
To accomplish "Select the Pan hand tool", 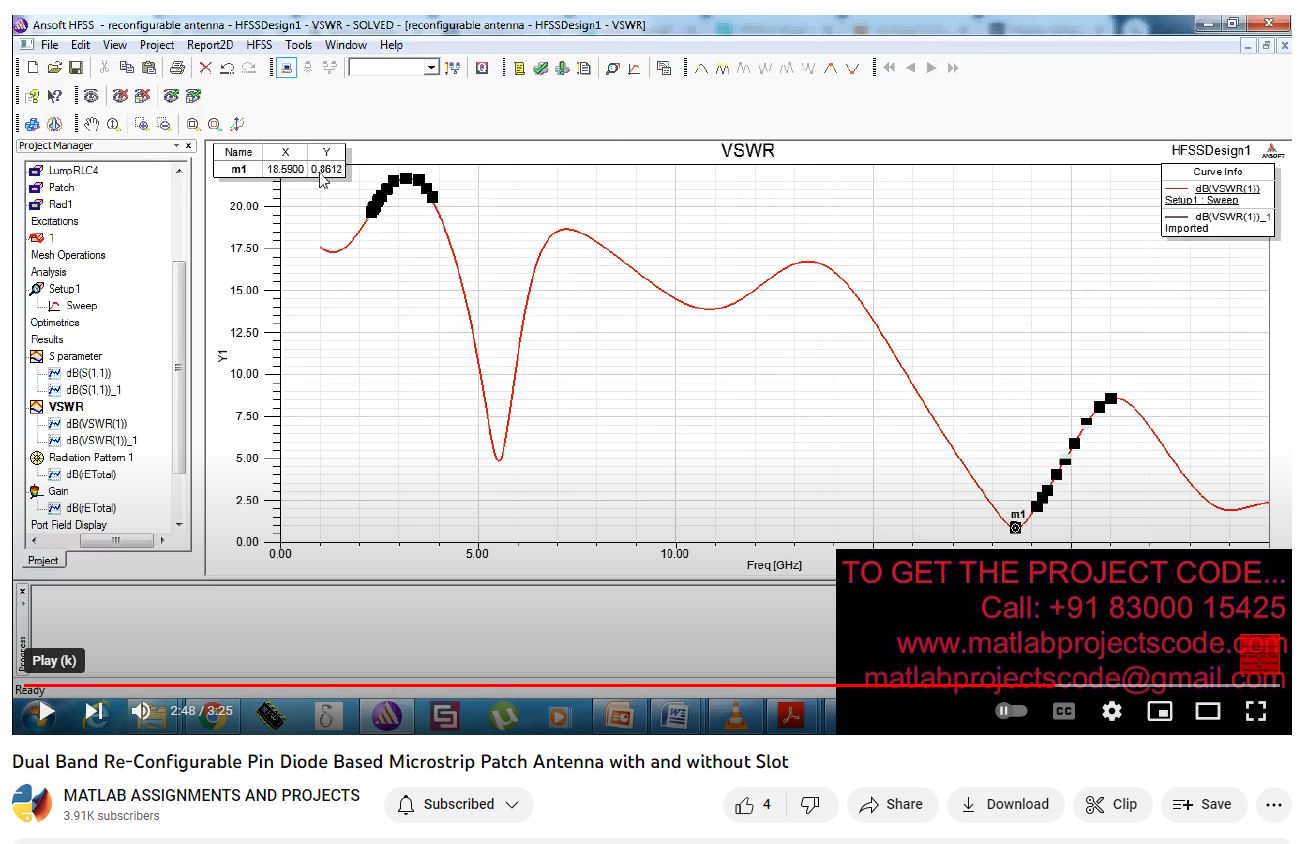I will [x=91, y=124].
